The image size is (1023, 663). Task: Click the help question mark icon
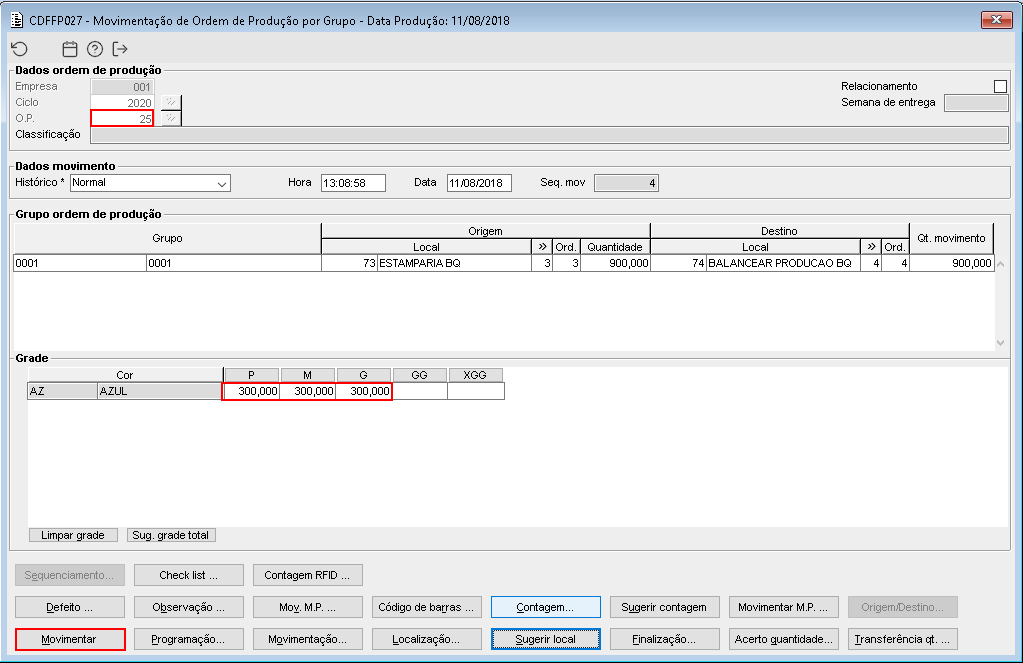(x=95, y=49)
